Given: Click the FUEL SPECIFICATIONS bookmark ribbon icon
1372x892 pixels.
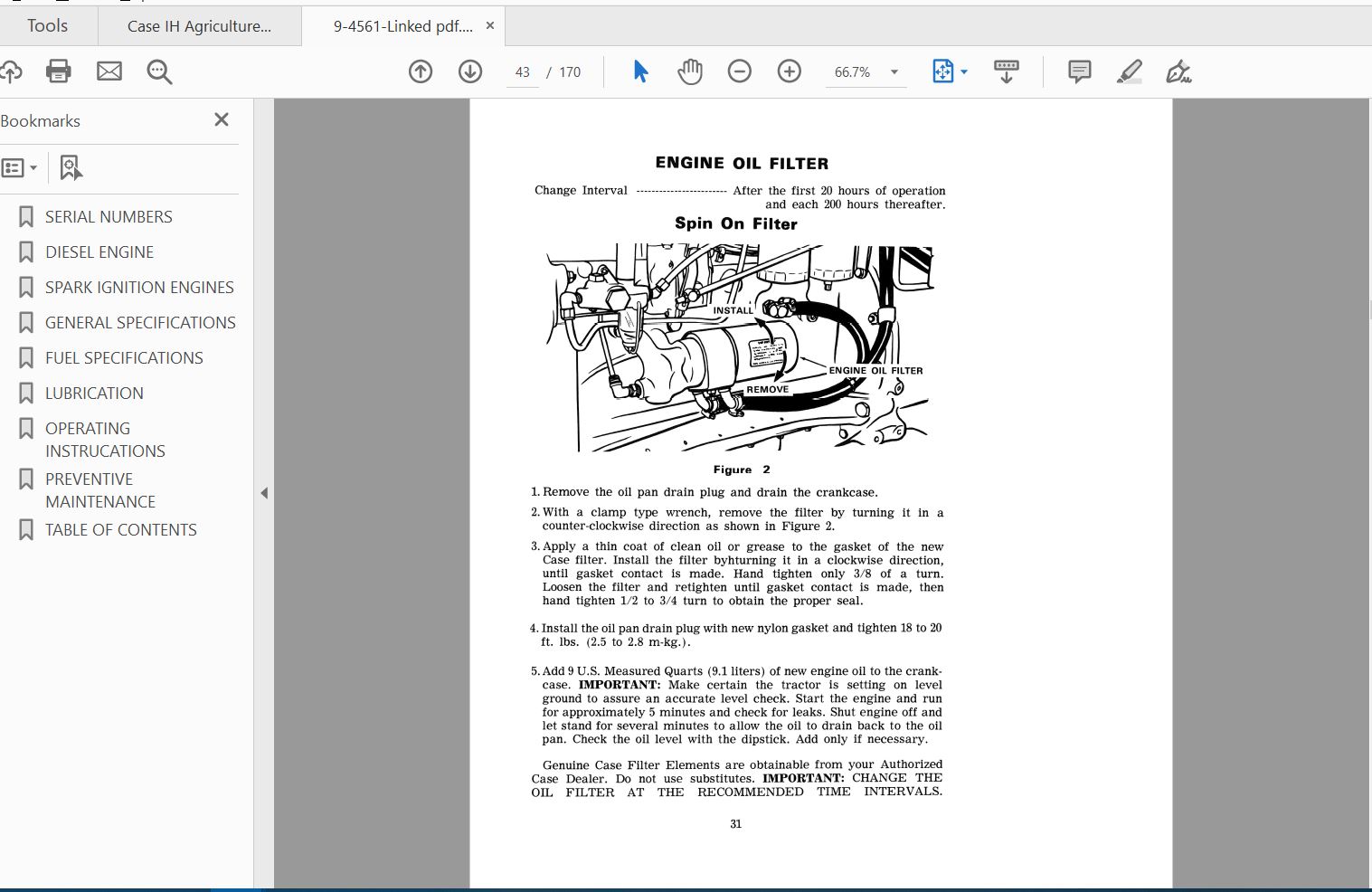Looking at the screenshot, I should click(26, 358).
